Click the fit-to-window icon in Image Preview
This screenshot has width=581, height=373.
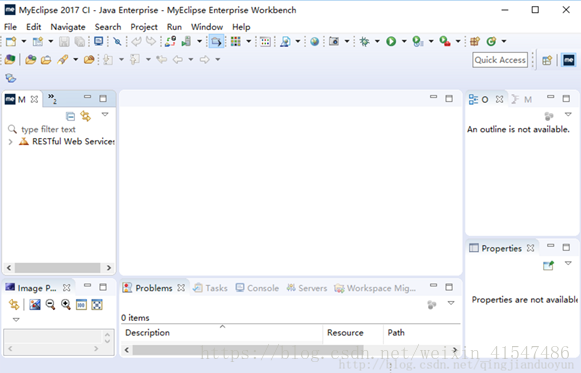point(97,305)
